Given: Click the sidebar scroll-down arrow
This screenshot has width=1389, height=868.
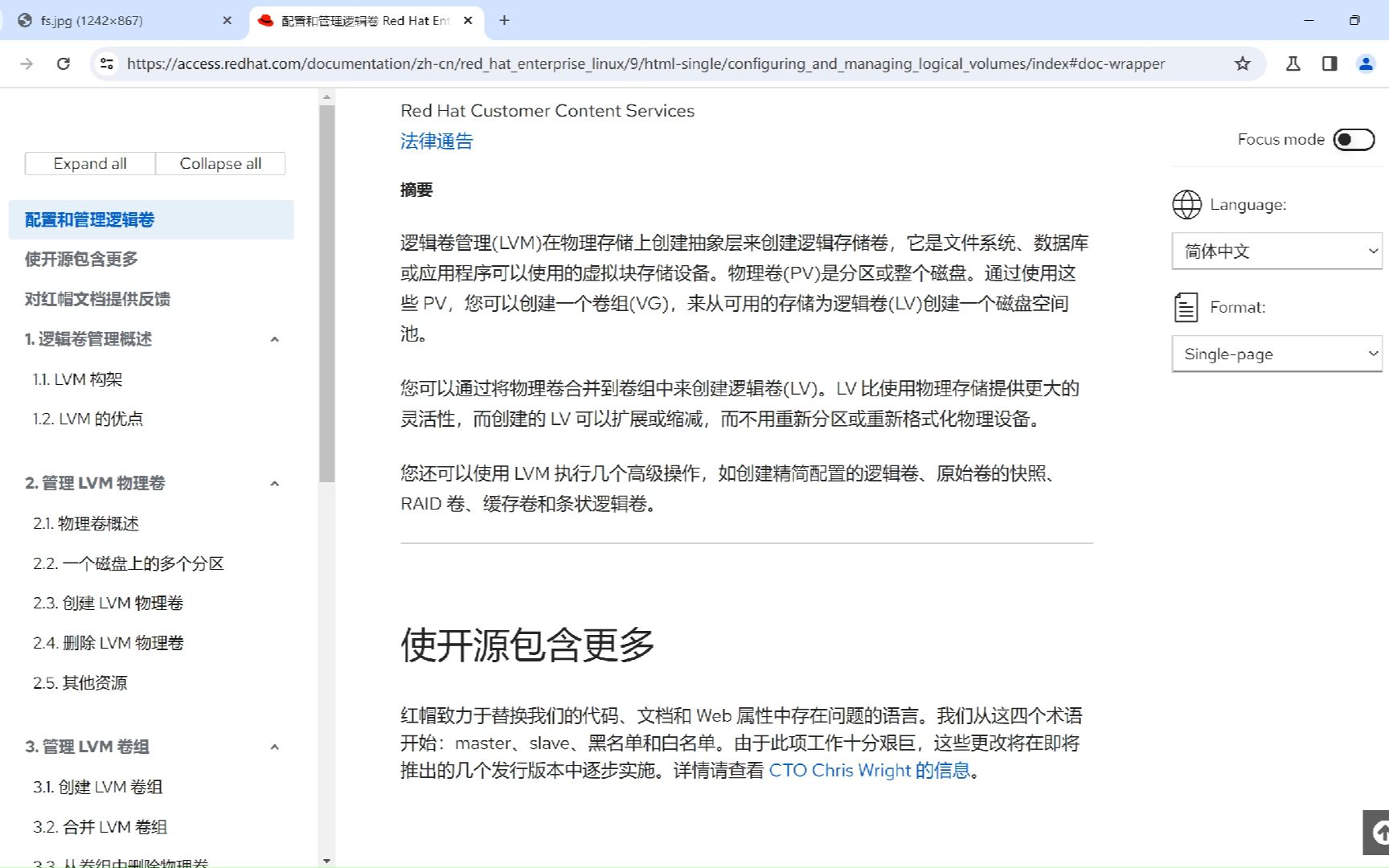Looking at the screenshot, I should tap(326, 860).
